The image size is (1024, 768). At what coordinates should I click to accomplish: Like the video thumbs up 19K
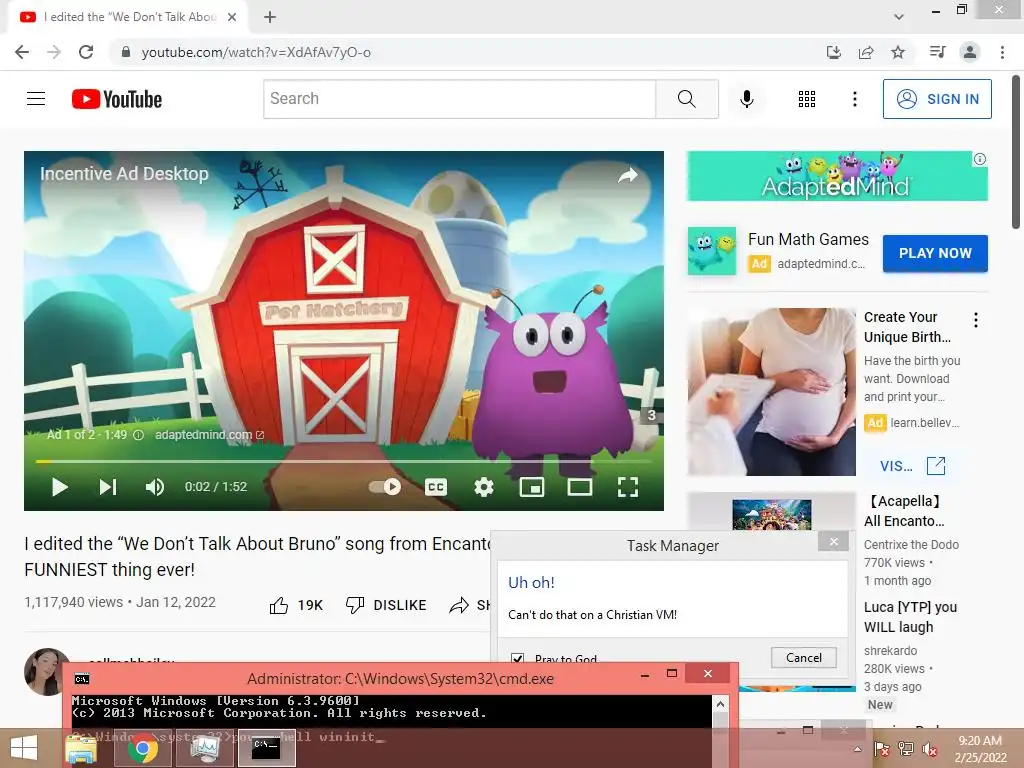[x=296, y=605]
